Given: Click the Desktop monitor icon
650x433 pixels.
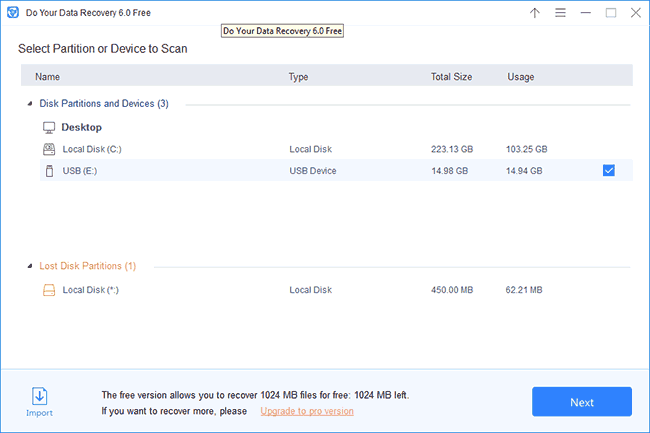Looking at the screenshot, I should pyautogui.click(x=49, y=128).
